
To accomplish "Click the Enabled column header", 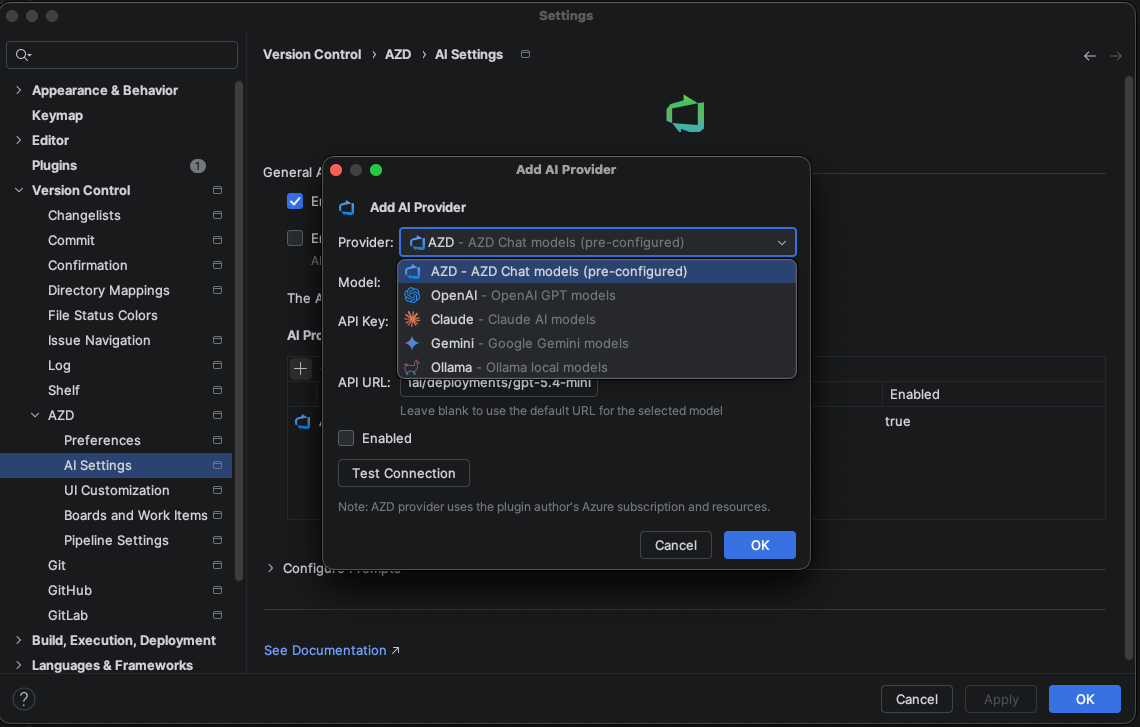I will (915, 394).
